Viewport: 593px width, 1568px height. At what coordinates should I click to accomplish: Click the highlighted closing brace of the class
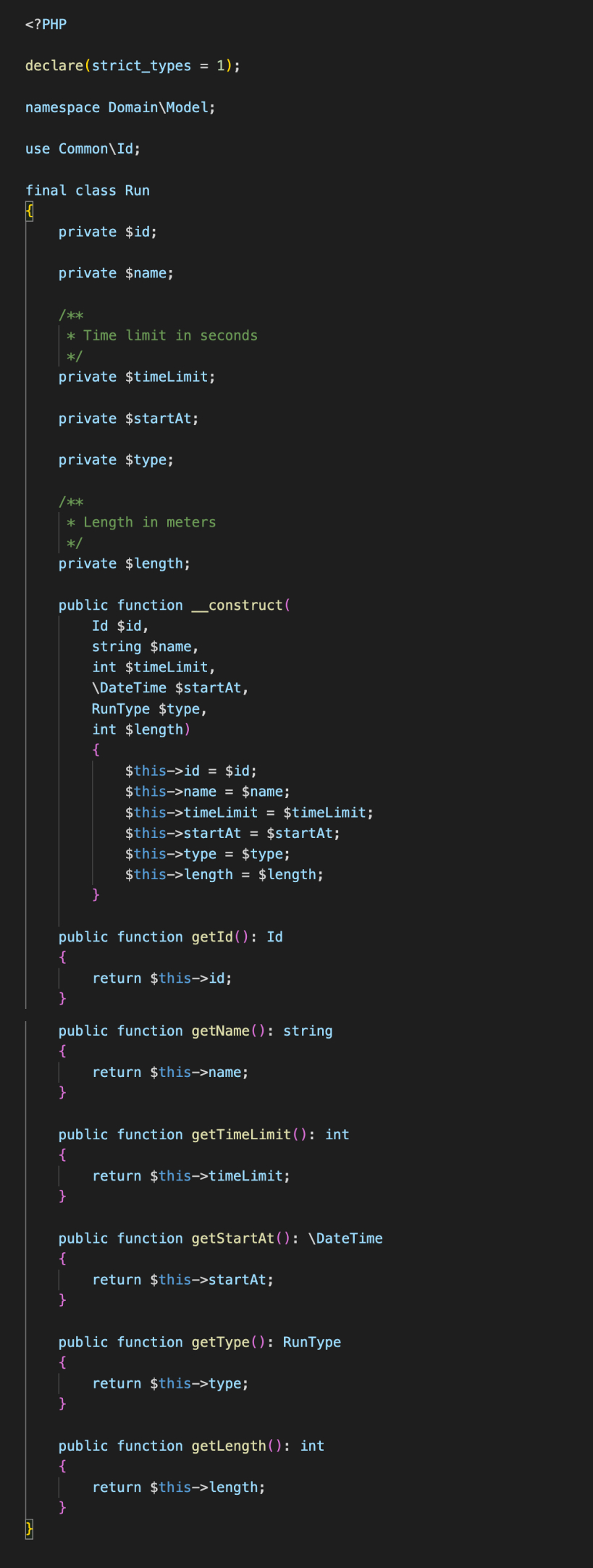pyautogui.click(x=30, y=1528)
